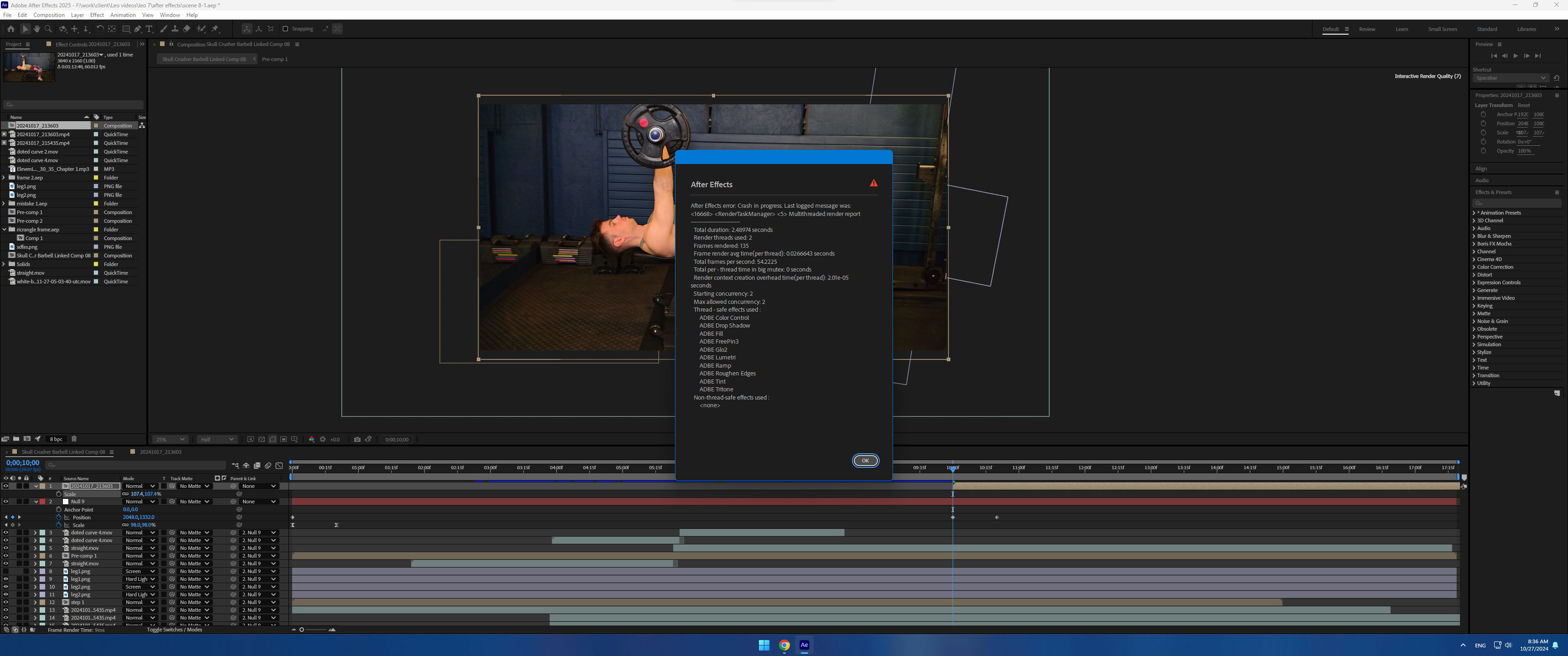Viewport: 1568px width, 656px height.
Task: Select the Rotation tool
Action: pos(100,29)
